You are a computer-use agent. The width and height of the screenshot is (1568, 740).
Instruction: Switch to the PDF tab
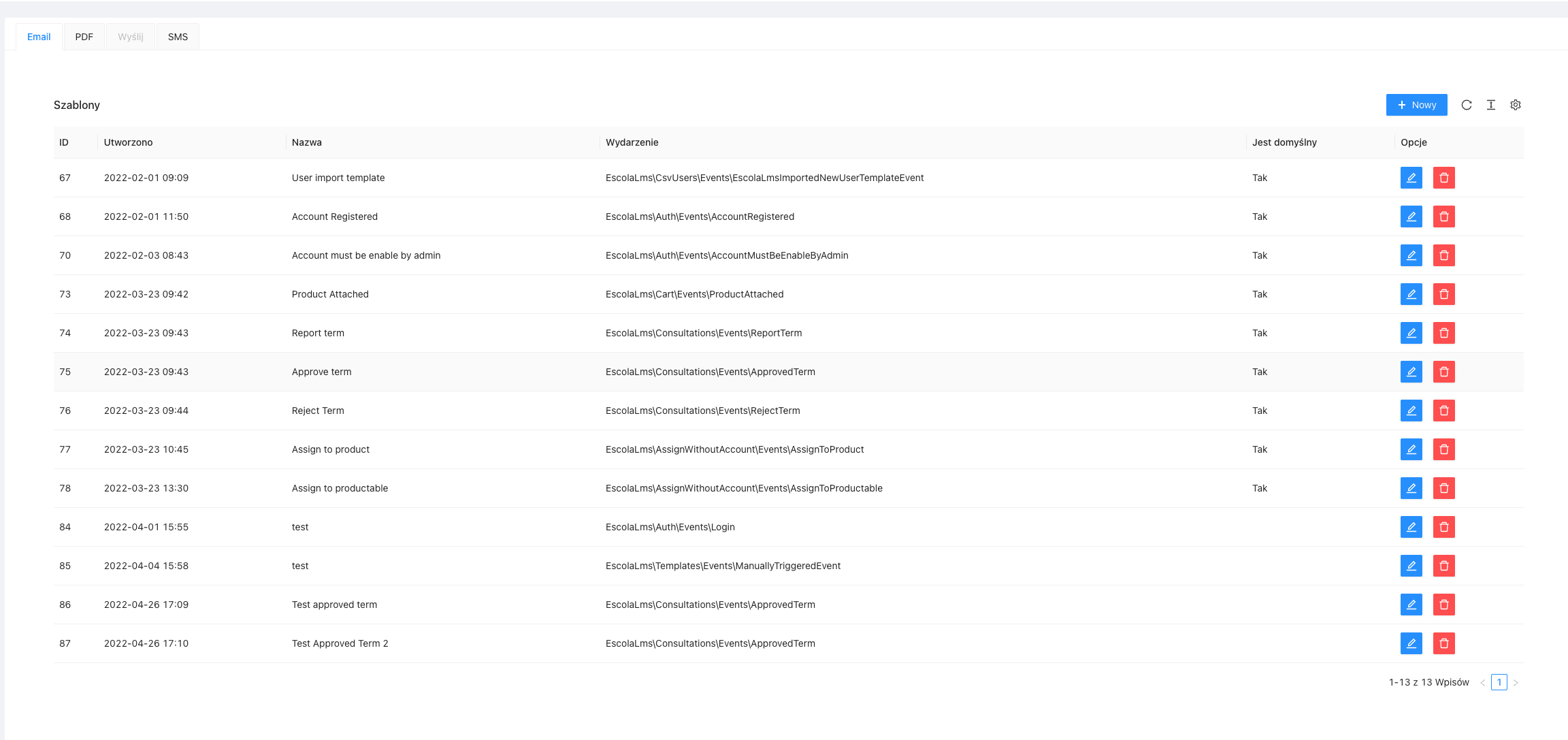coord(84,36)
